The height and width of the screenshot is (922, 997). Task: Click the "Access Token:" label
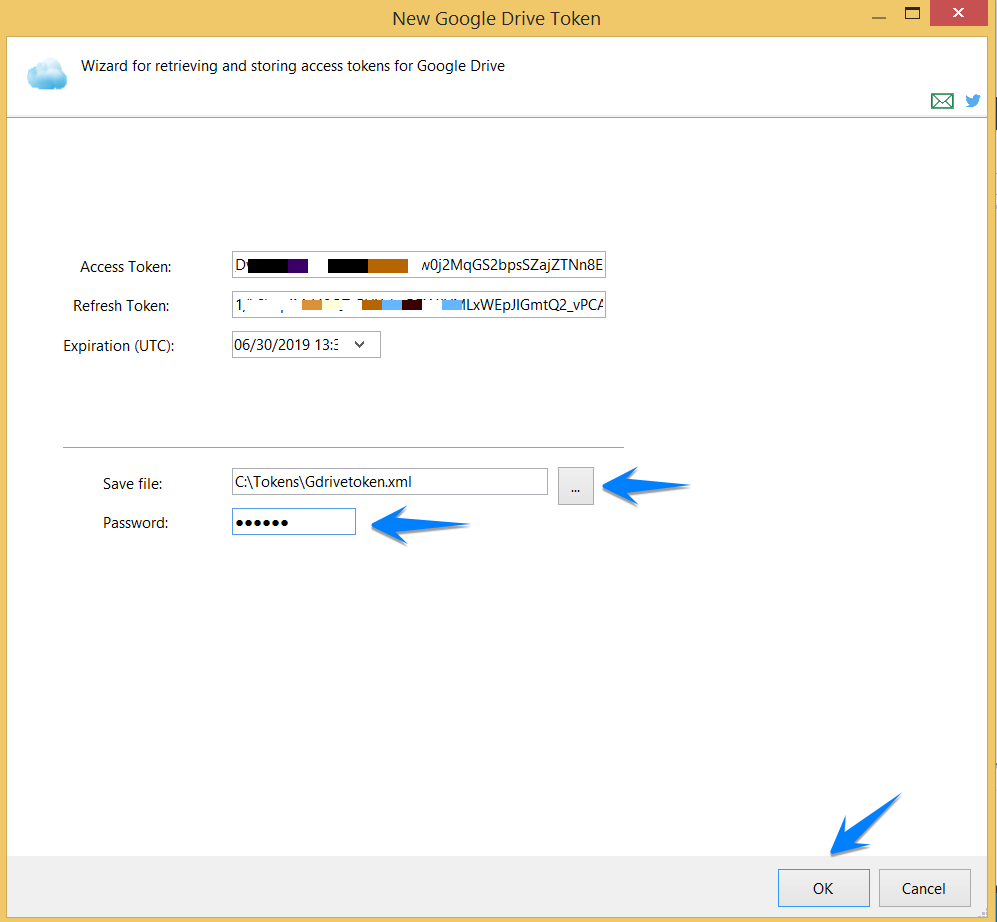click(125, 266)
